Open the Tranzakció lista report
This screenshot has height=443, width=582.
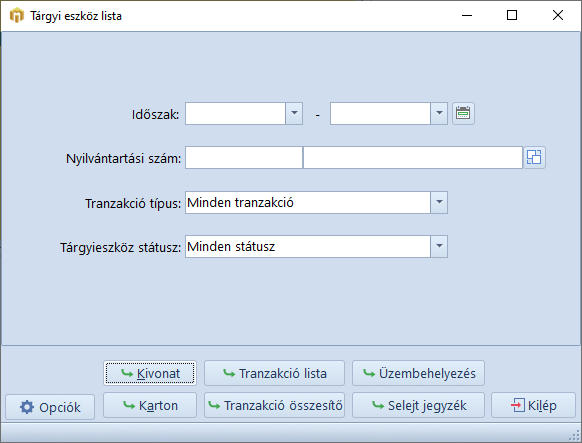(x=274, y=373)
